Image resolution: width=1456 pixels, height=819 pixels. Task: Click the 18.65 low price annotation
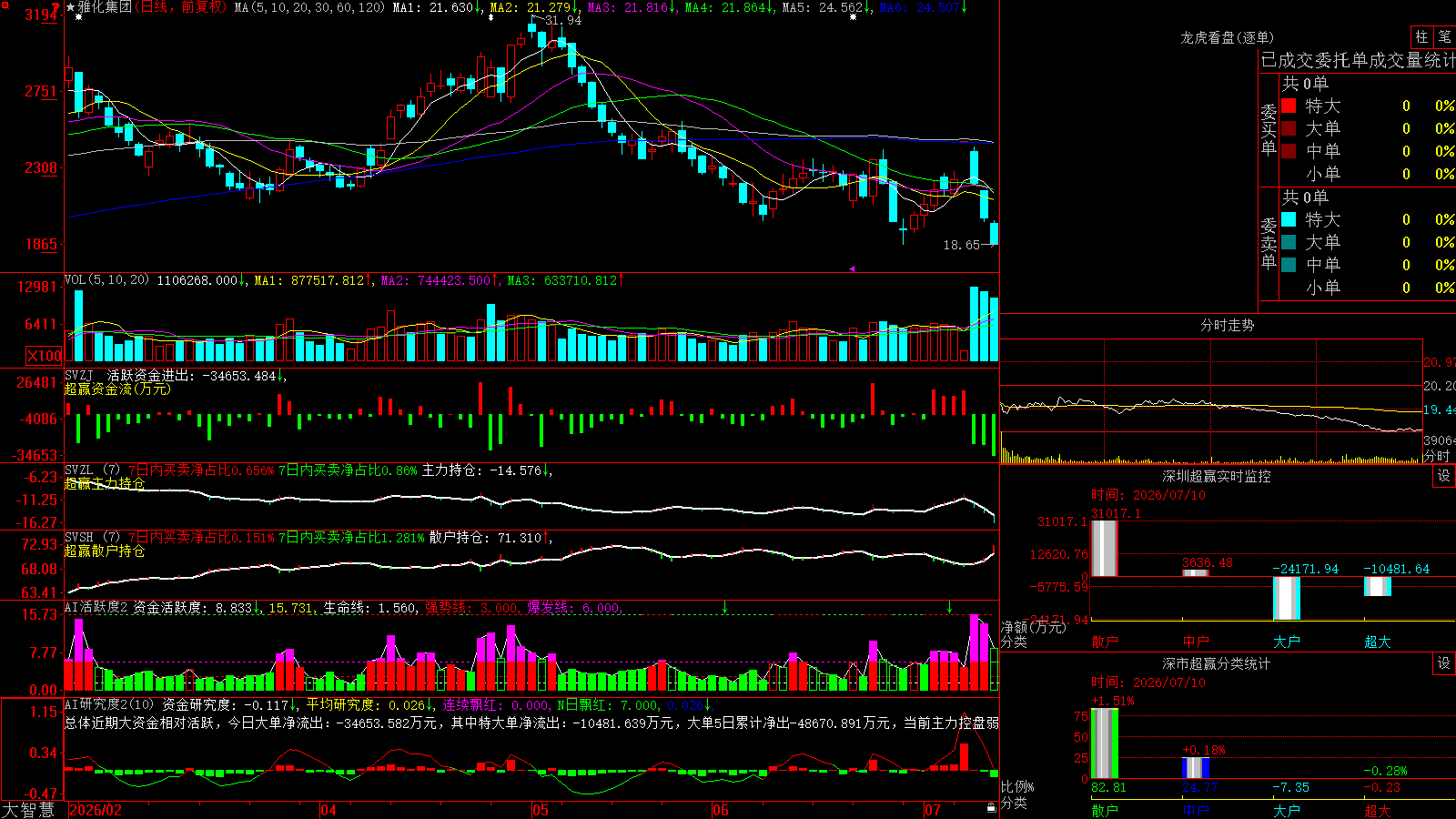point(962,245)
